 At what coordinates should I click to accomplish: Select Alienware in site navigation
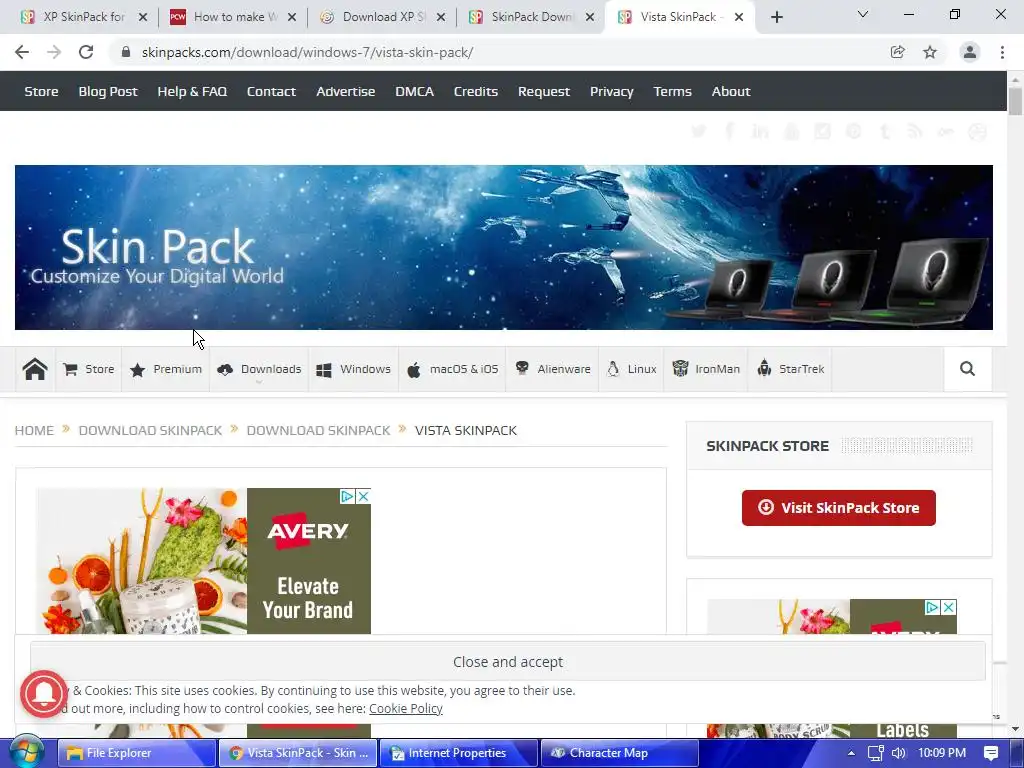click(x=552, y=369)
